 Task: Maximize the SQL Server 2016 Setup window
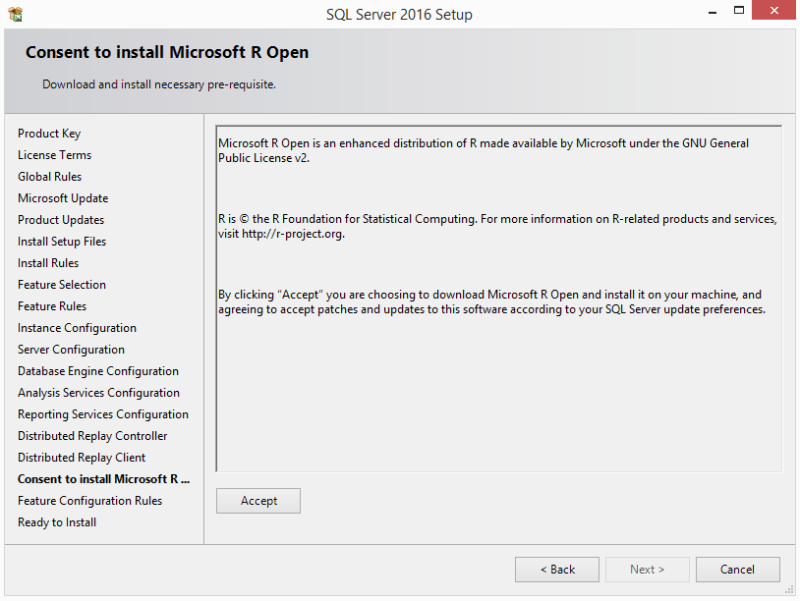click(x=739, y=11)
